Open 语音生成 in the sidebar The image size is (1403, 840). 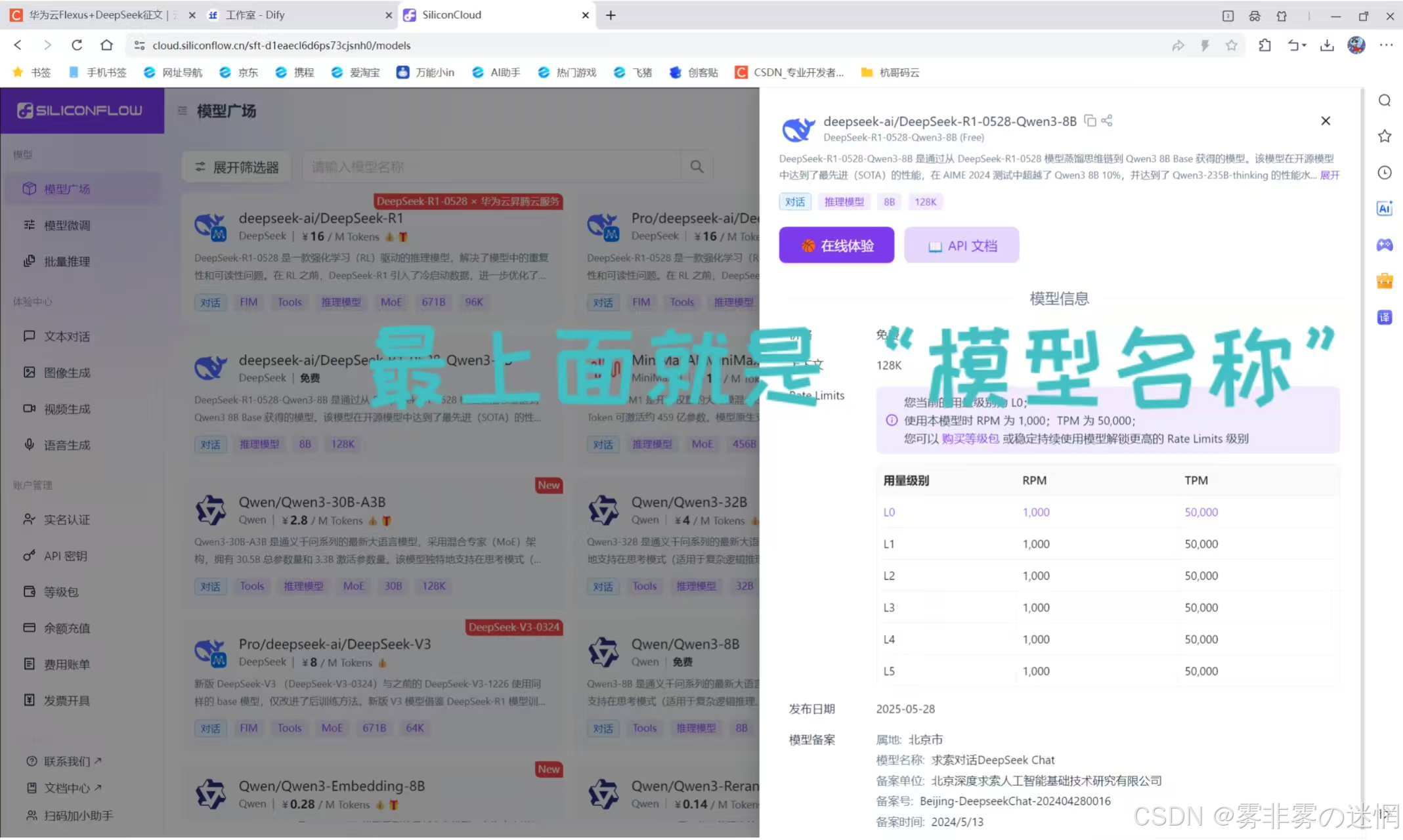click(82, 445)
